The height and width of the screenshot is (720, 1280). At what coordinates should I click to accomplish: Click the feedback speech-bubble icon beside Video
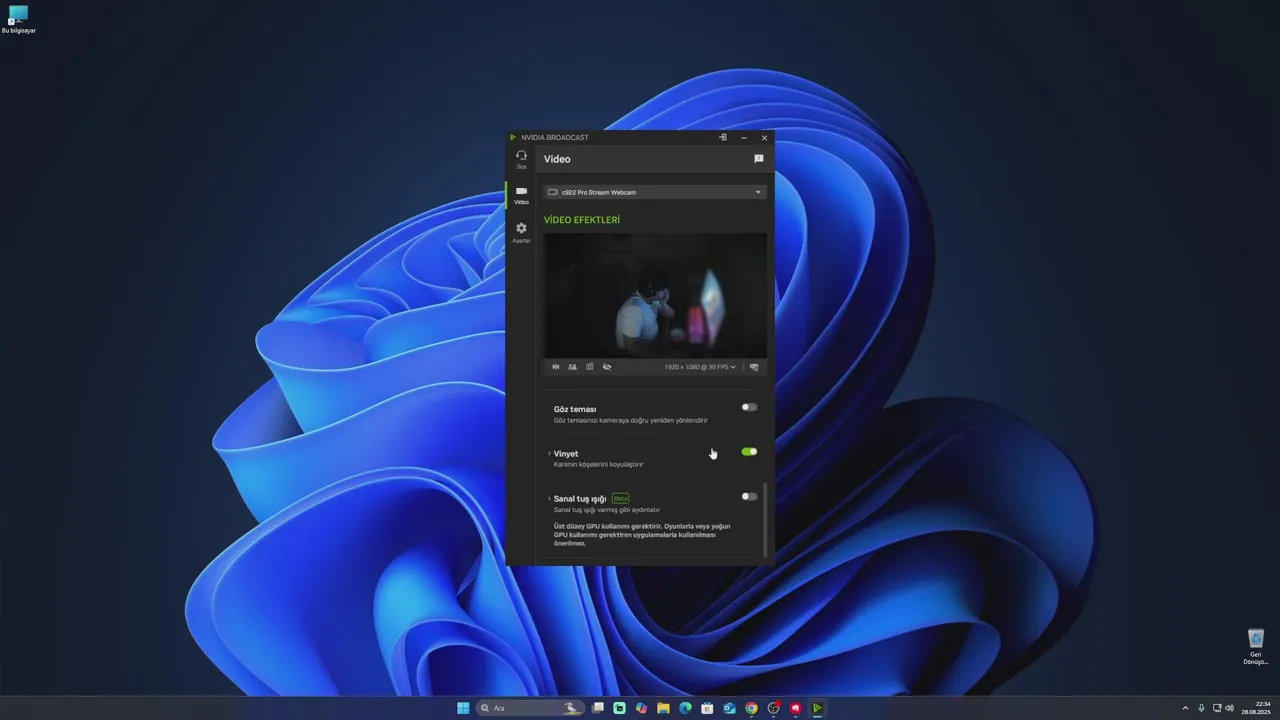(x=759, y=159)
